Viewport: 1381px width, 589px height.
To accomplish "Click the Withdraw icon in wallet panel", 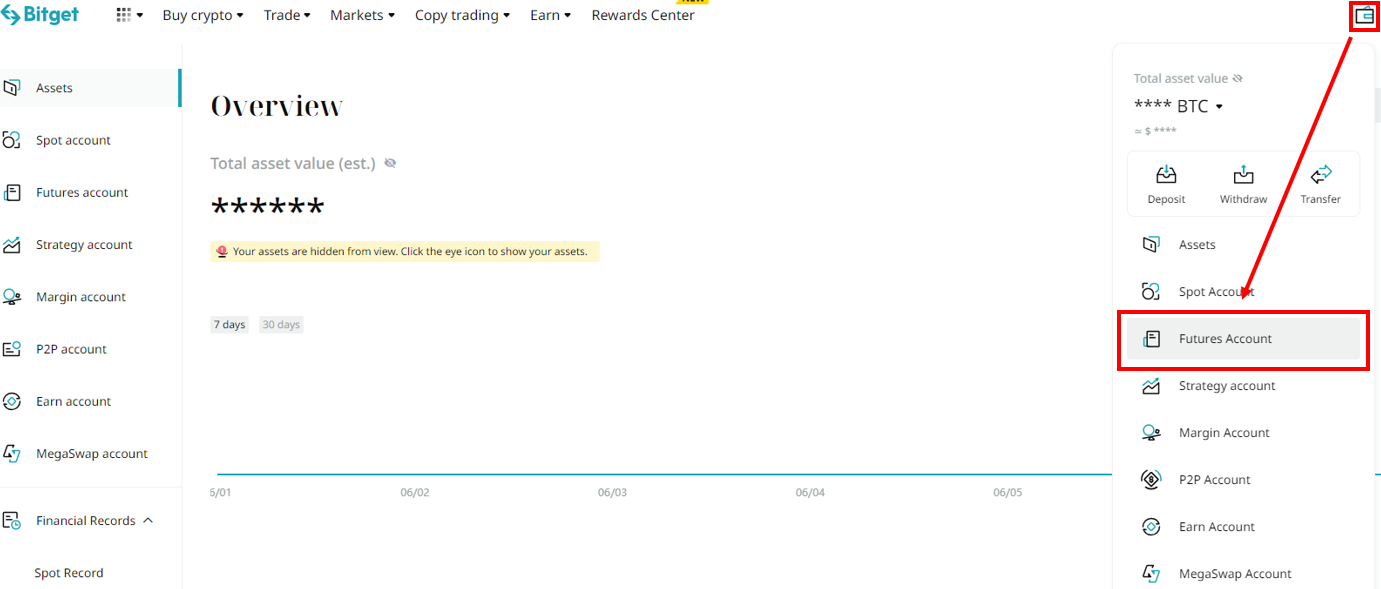I will [1243, 175].
